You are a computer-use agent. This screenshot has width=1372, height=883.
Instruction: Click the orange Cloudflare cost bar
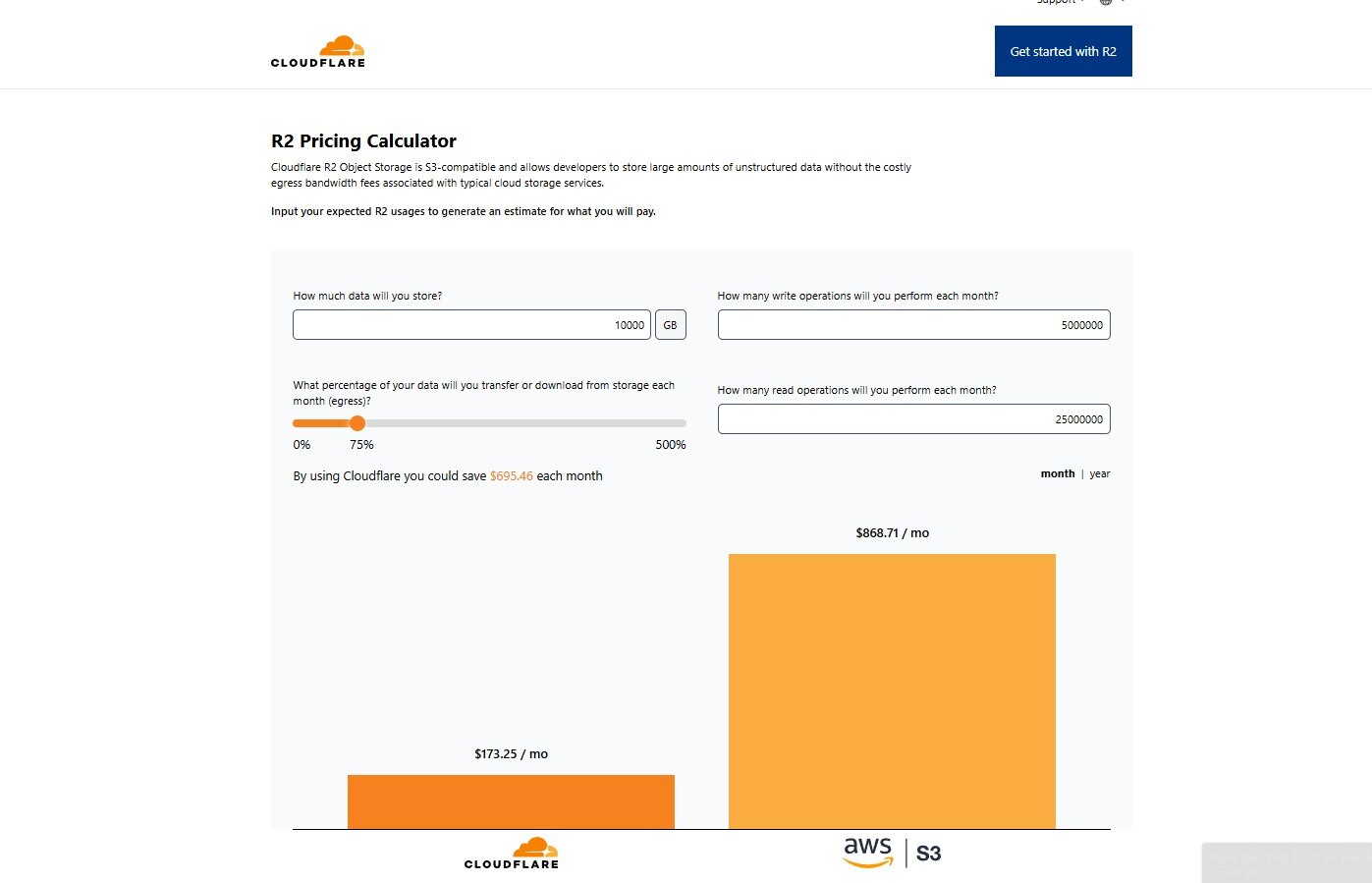pos(511,800)
